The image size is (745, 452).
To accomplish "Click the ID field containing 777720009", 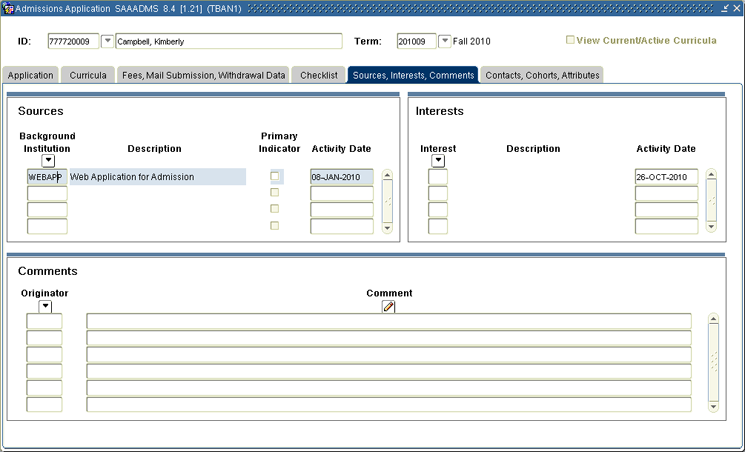I will pyautogui.click(x=73, y=41).
